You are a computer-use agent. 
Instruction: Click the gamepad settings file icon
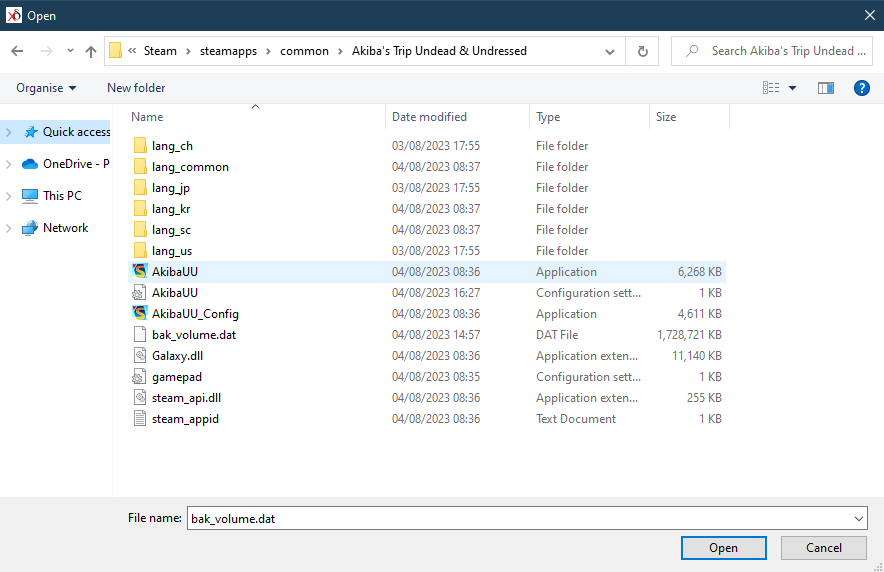(x=139, y=376)
